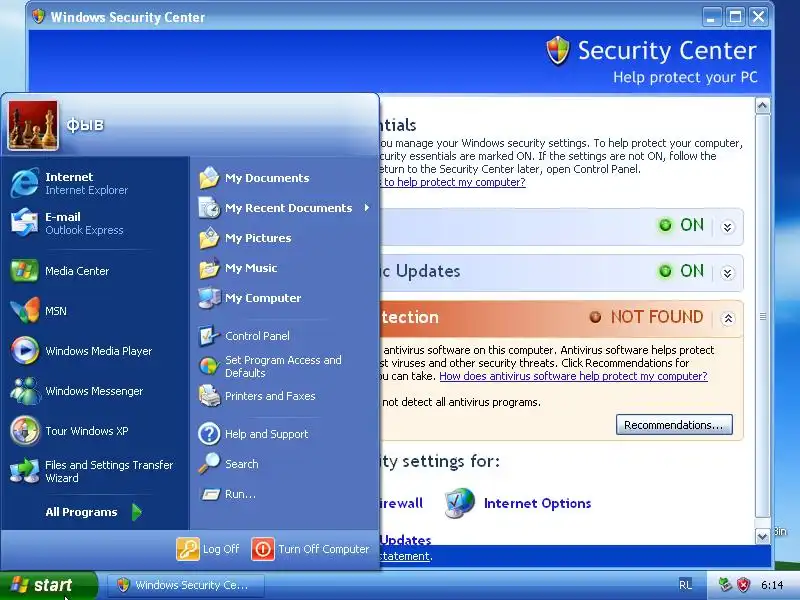Click red security shield tray icon
800x600 pixels.
pos(743,585)
